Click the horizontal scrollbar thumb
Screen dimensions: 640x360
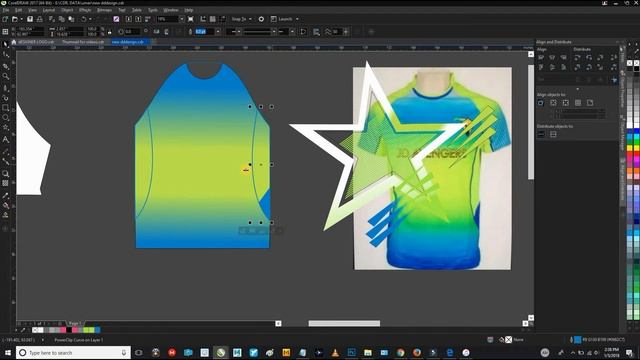click(344, 323)
